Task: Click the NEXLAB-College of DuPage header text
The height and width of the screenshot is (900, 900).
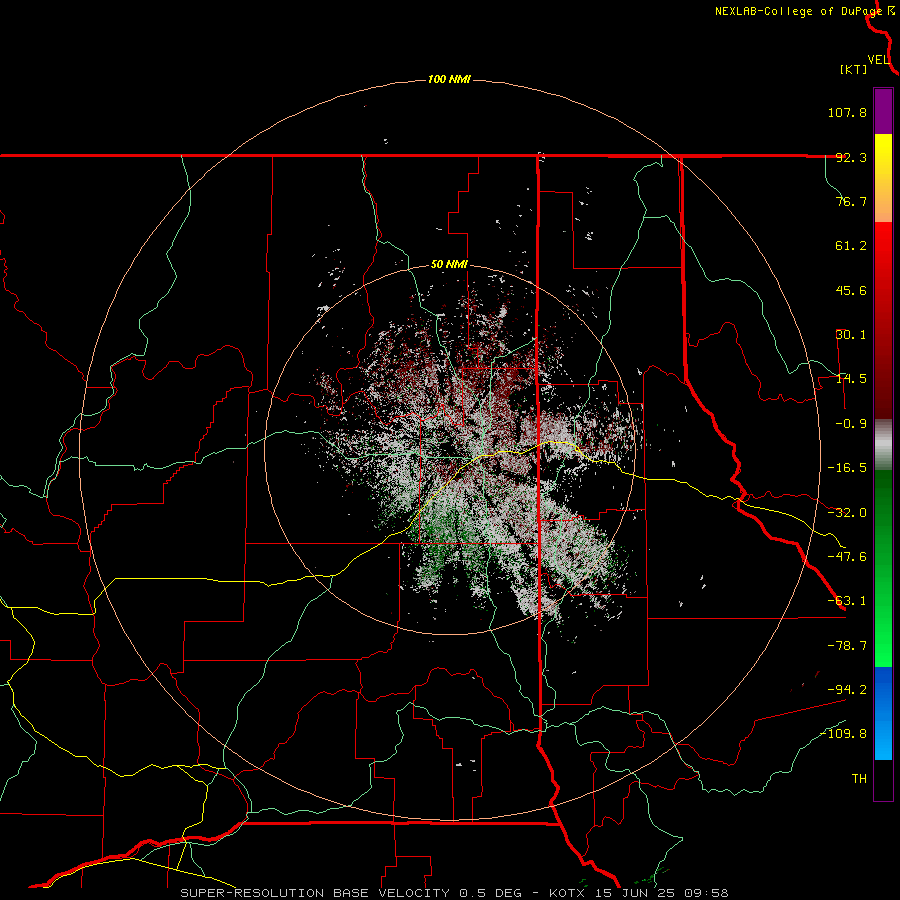Action: tap(798, 11)
